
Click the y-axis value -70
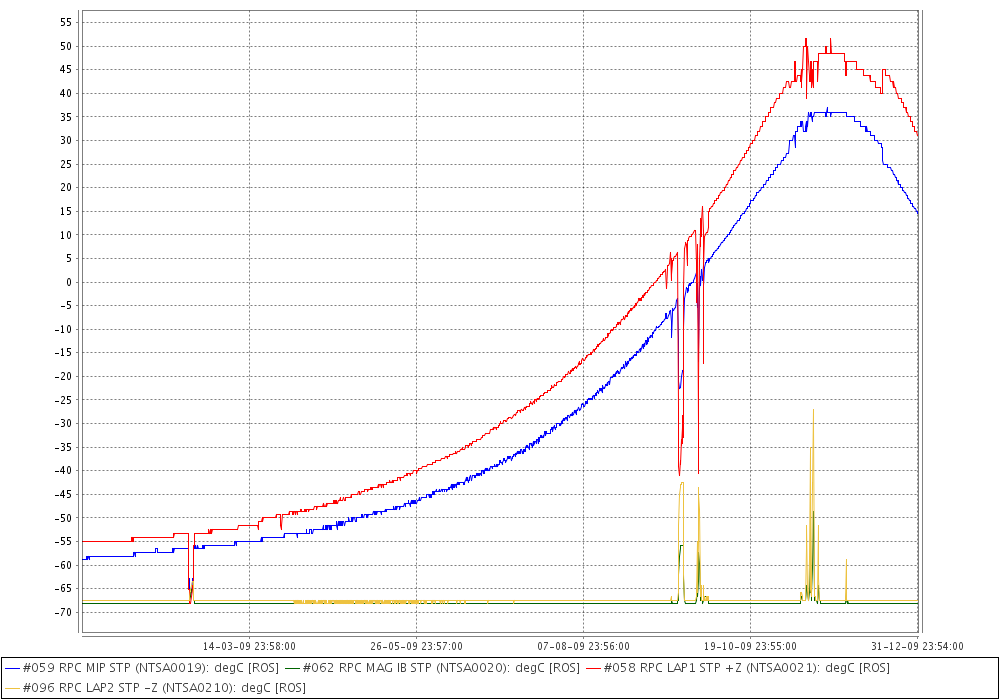click(64, 612)
